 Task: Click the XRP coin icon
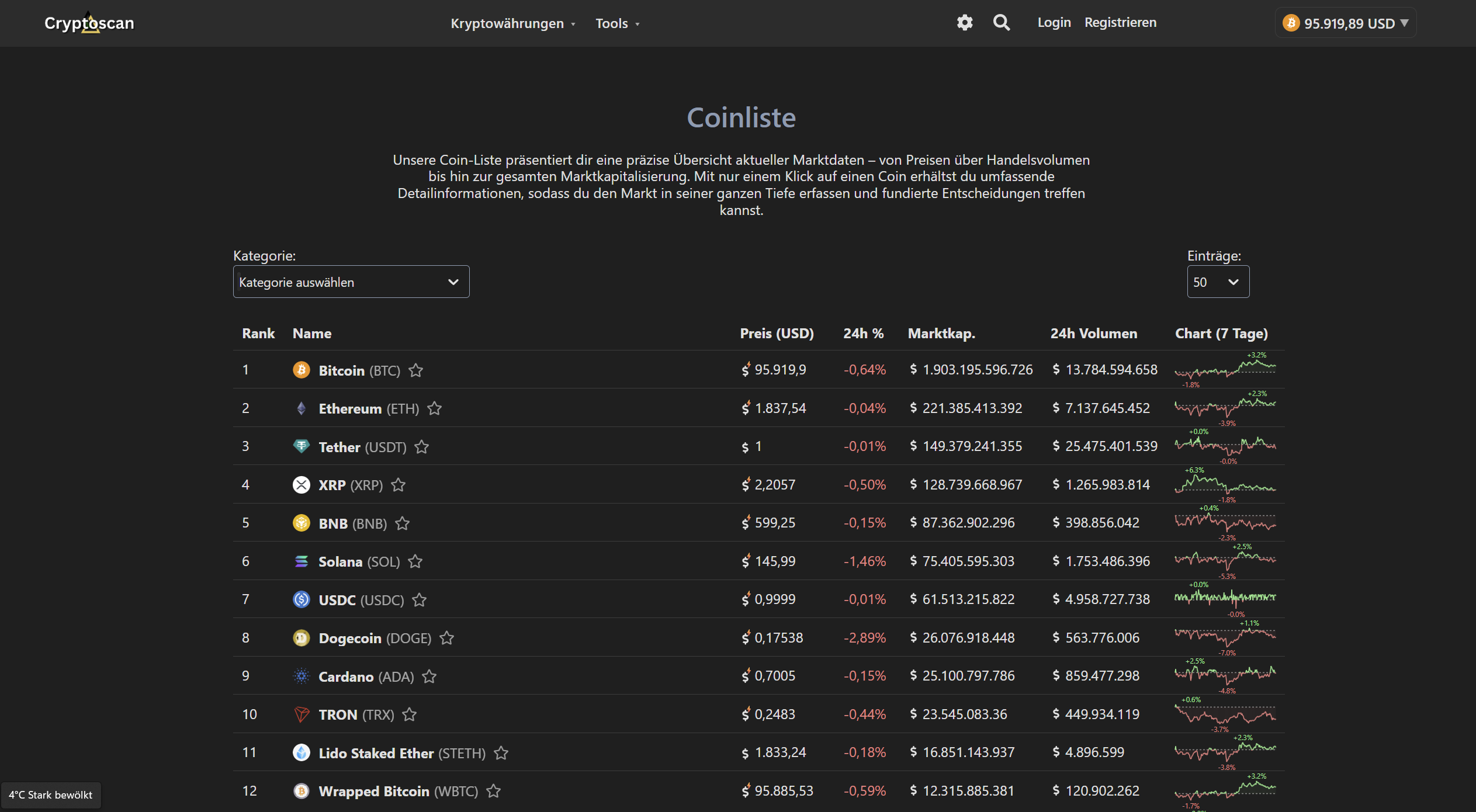(302, 485)
